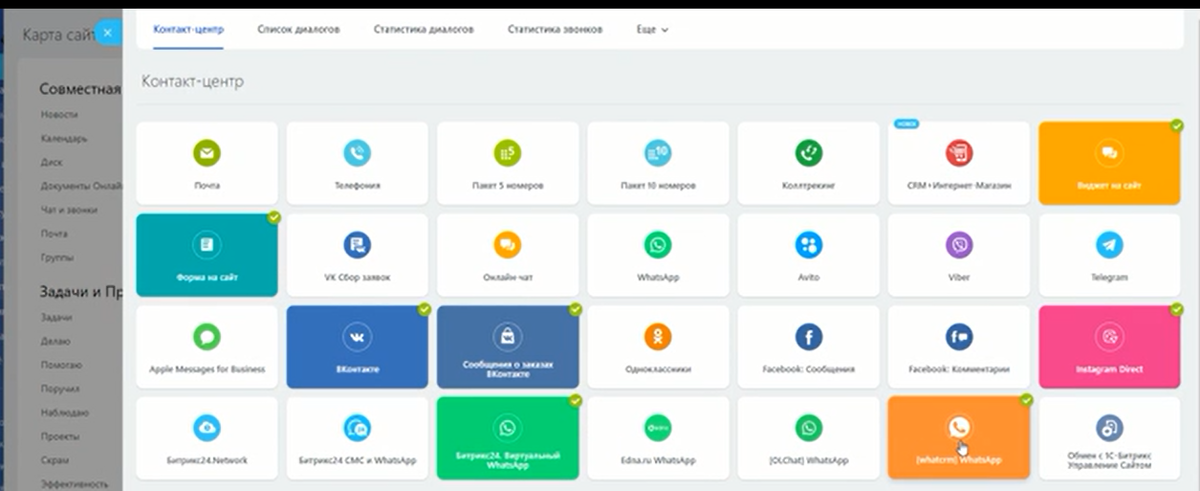The width and height of the screenshot is (1200, 491).
Task: Select the Пакет 10 номеров icon
Action: point(657,153)
